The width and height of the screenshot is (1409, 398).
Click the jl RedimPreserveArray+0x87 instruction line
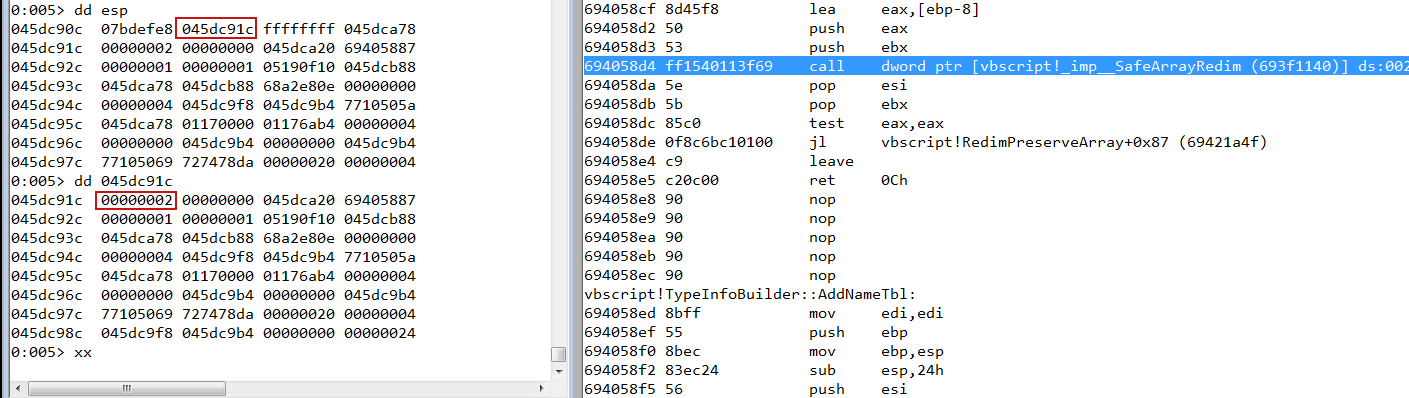click(x=925, y=142)
